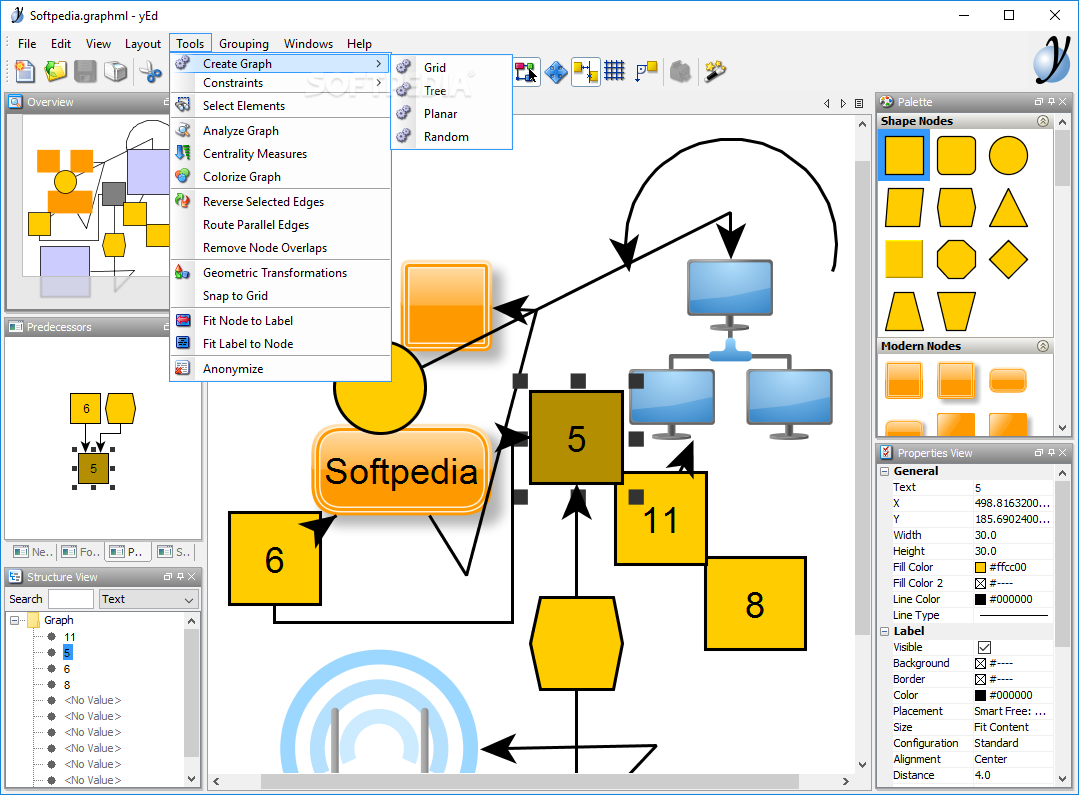This screenshot has height=795, width=1079.
Task: Toggle the label Visible checkbox
Action: [984, 647]
